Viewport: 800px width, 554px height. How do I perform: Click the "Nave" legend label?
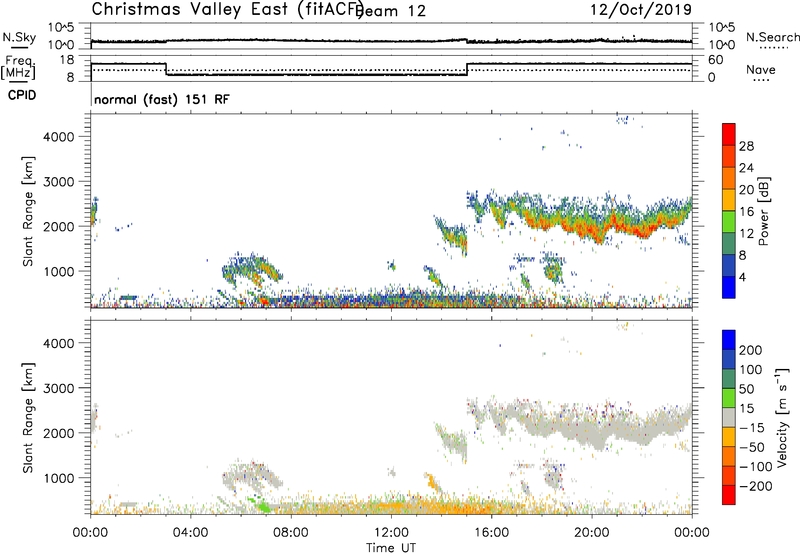click(x=761, y=69)
